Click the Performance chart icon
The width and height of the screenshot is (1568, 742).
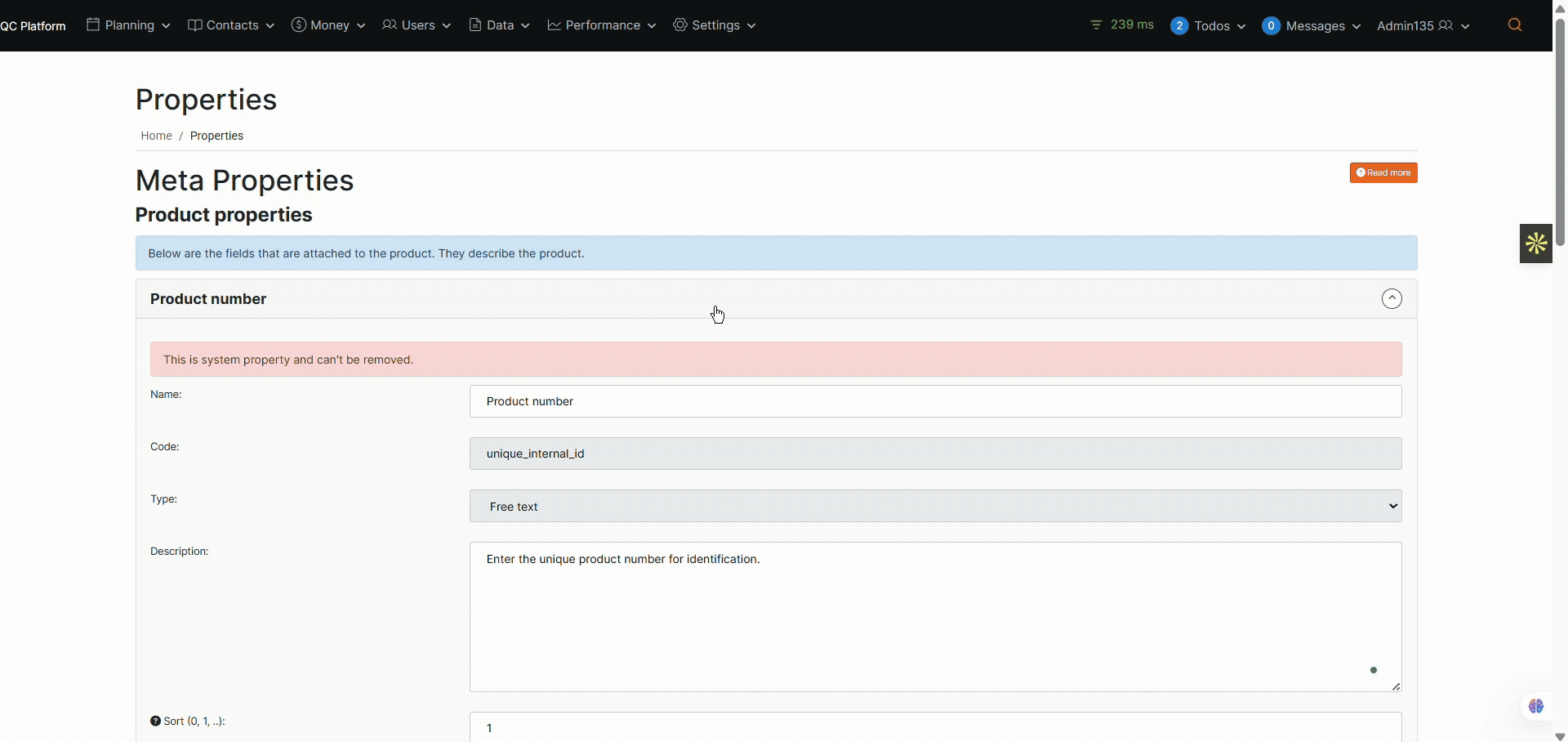(x=556, y=25)
